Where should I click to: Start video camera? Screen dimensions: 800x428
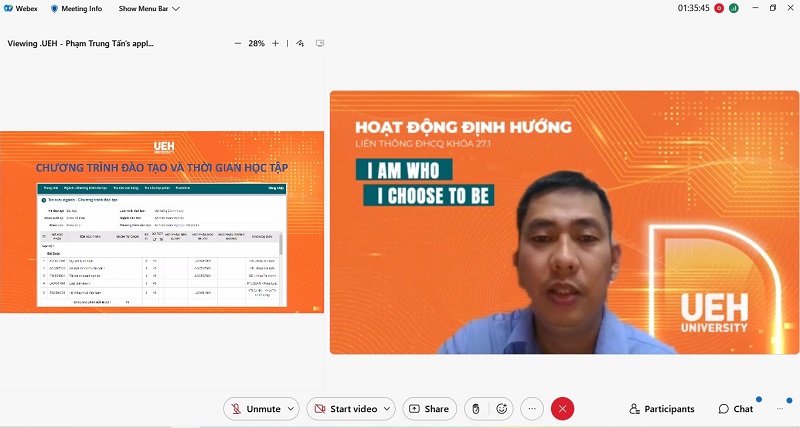(x=345, y=409)
